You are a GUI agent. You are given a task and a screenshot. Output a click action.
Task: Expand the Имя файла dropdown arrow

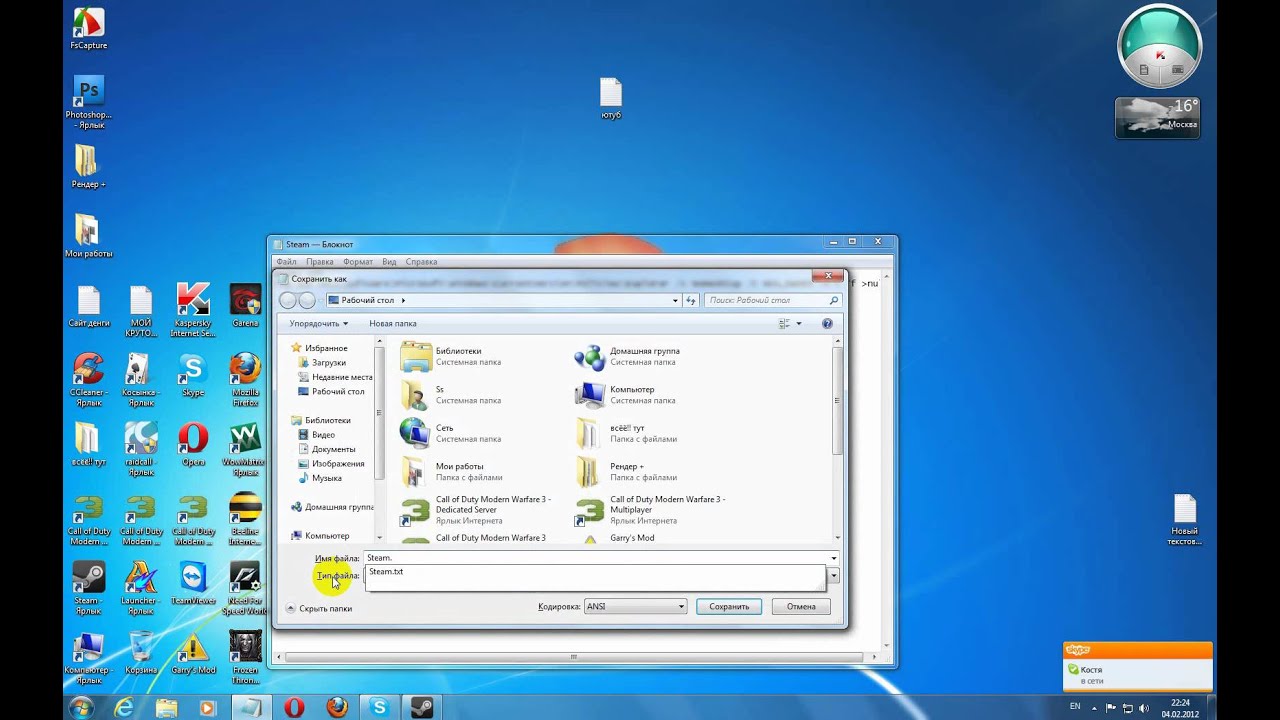(x=833, y=558)
